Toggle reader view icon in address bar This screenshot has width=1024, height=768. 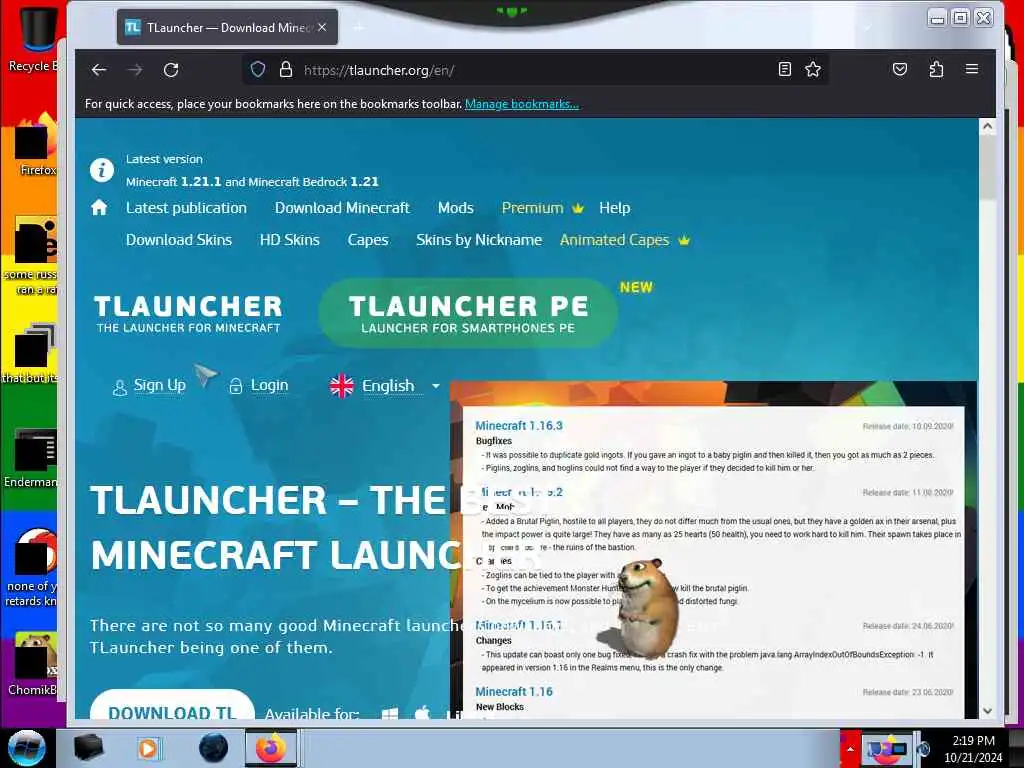(785, 69)
